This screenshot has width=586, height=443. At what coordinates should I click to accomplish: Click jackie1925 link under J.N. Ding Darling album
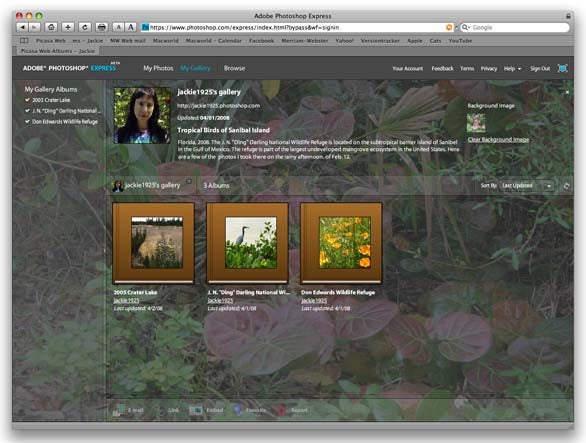click(220, 300)
